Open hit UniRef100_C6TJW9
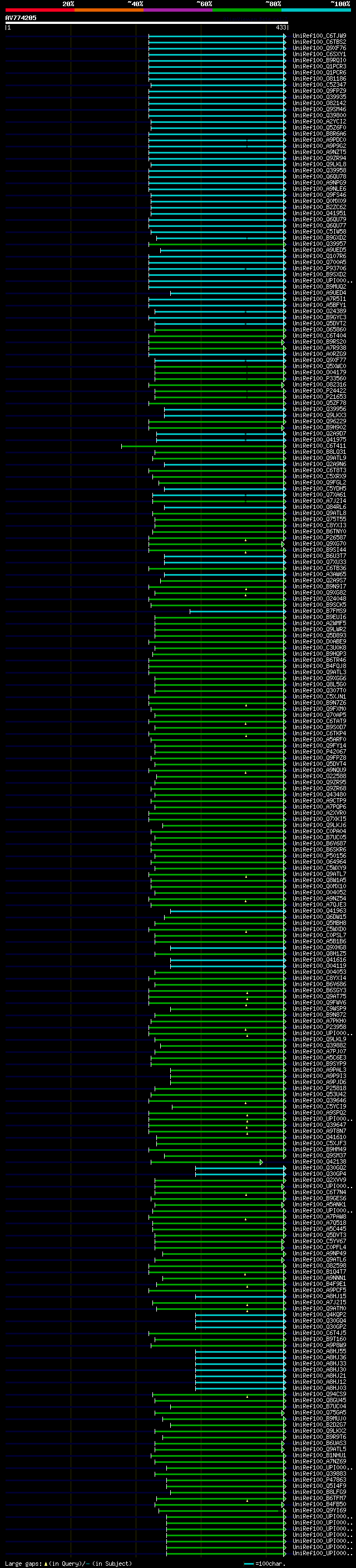 click(x=319, y=36)
